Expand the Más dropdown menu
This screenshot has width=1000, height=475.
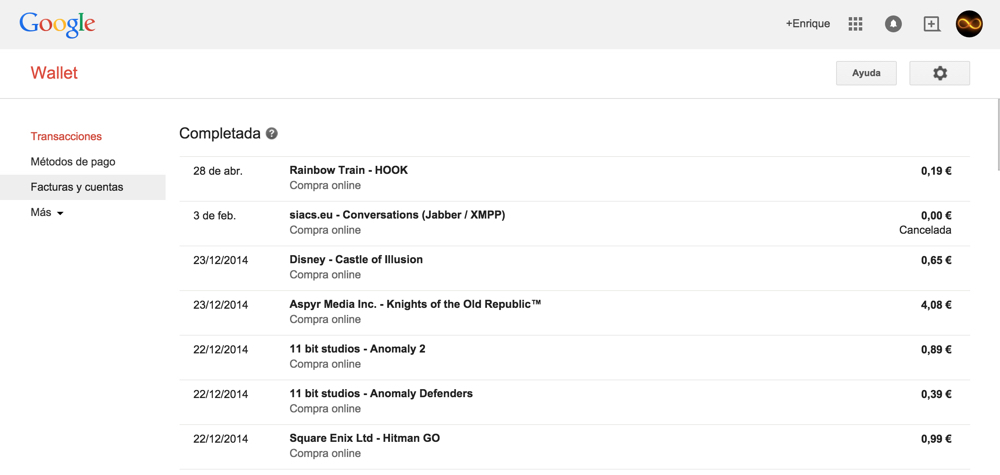47,213
